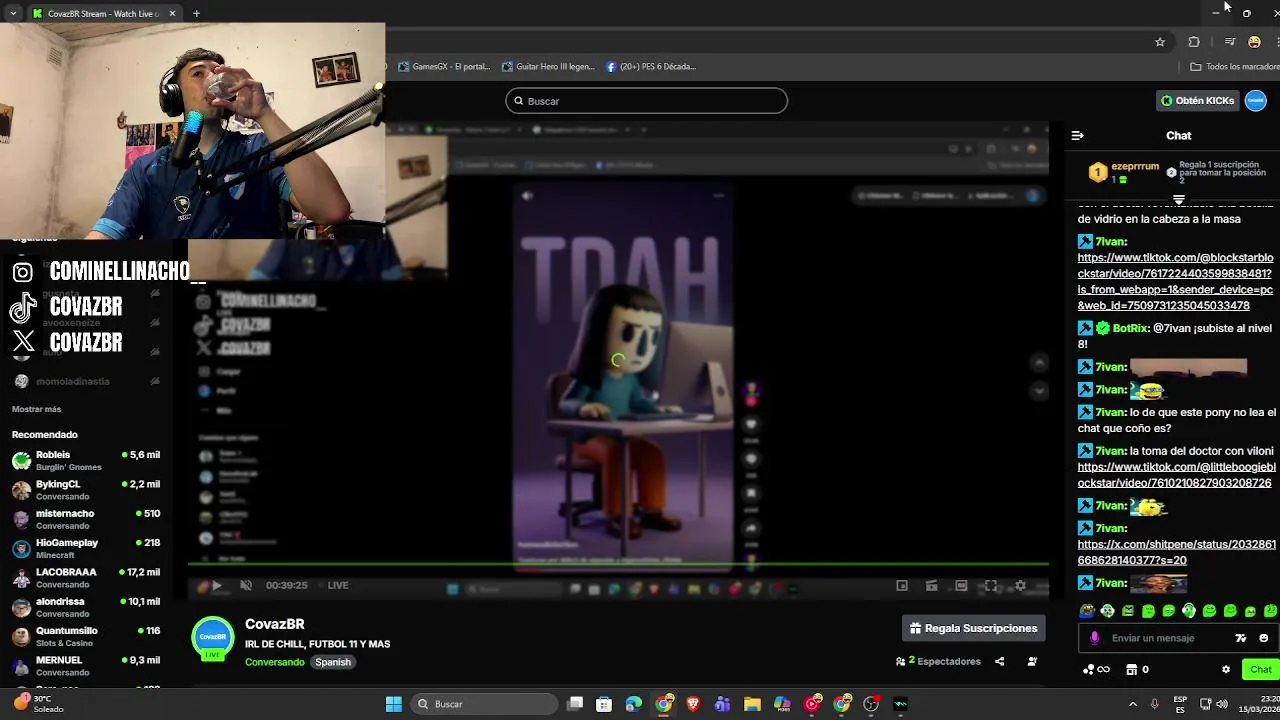Open a new browser tab
Viewport: 1280px width, 720px height.
[196, 14]
